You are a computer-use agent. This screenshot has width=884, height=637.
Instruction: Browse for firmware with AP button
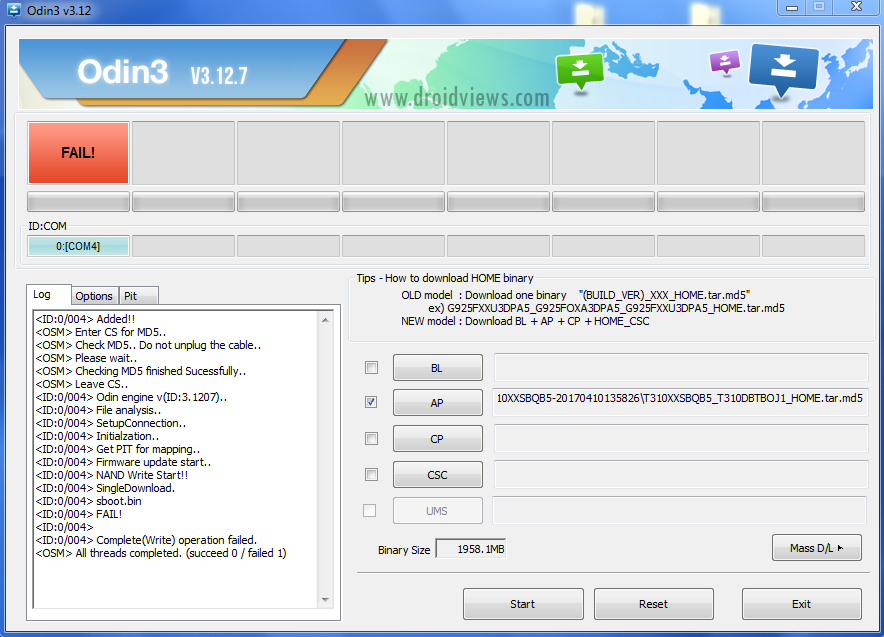coord(437,403)
